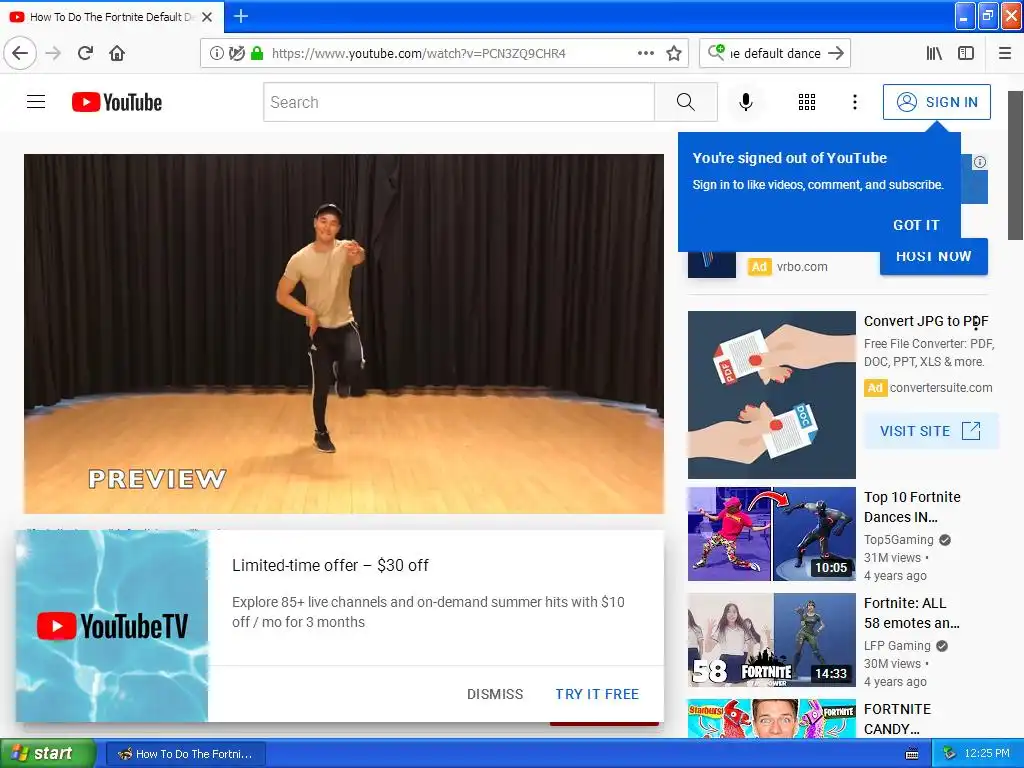Open the Firefox home page
This screenshot has width=1024, height=768.
click(x=117, y=53)
